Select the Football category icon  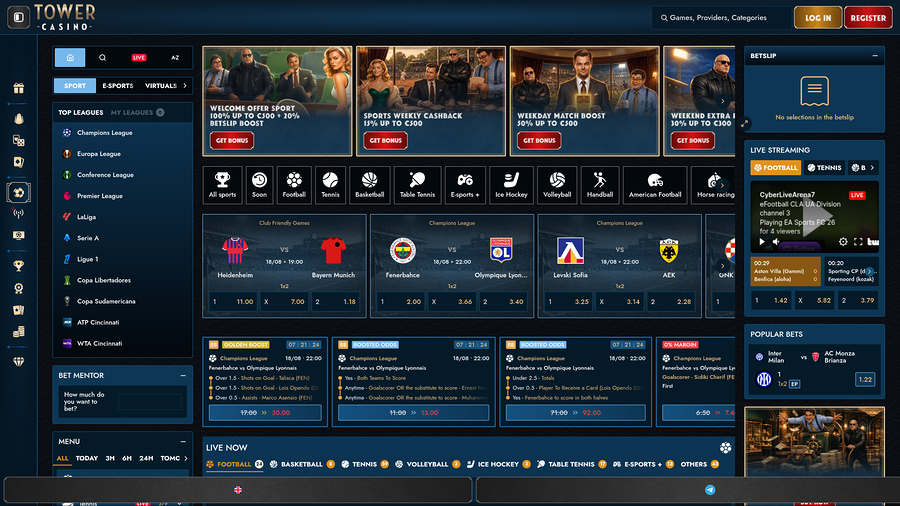(x=294, y=185)
